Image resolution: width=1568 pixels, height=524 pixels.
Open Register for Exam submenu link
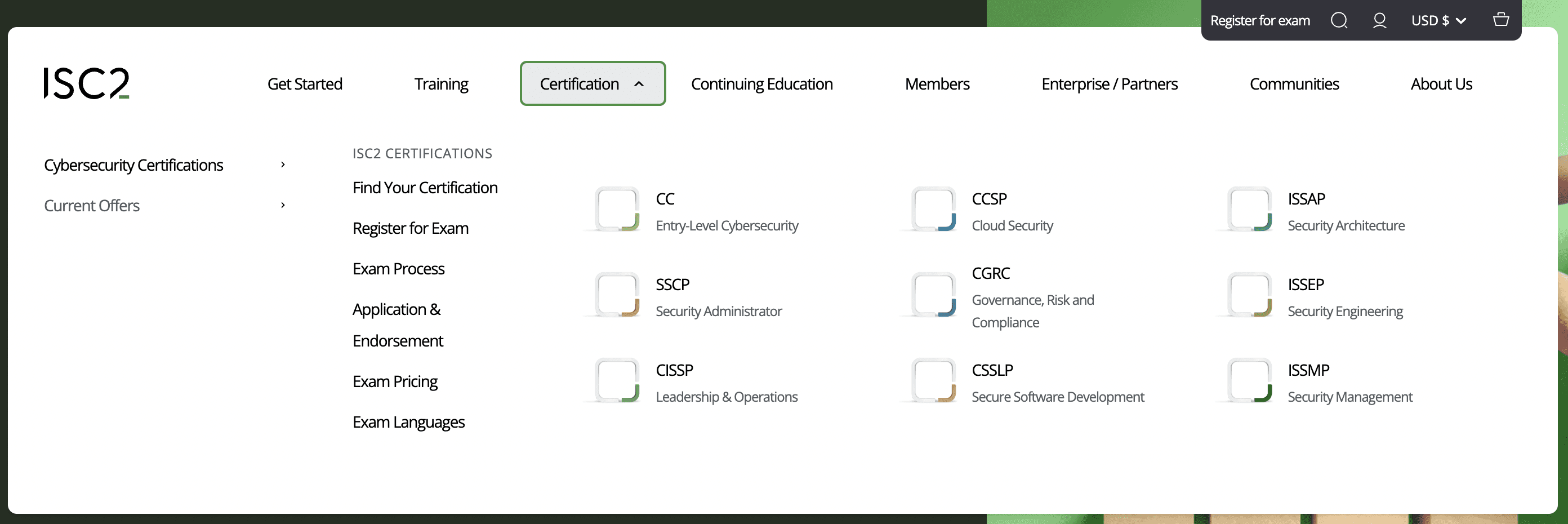coord(410,228)
